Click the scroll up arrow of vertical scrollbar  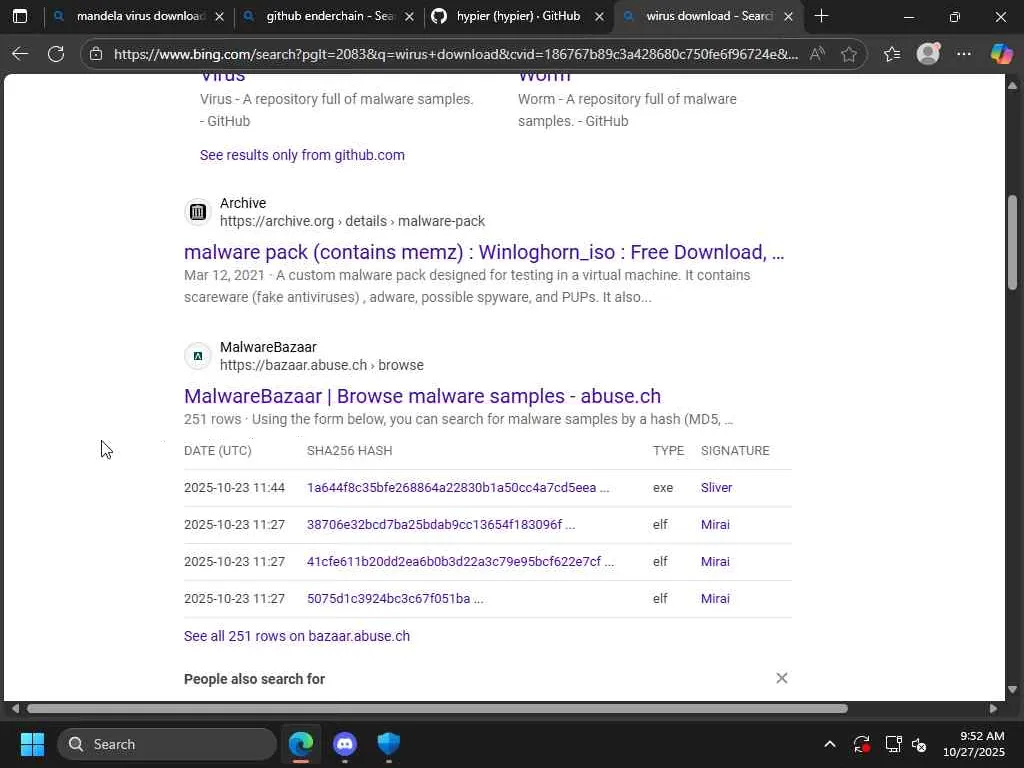(x=1012, y=86)
